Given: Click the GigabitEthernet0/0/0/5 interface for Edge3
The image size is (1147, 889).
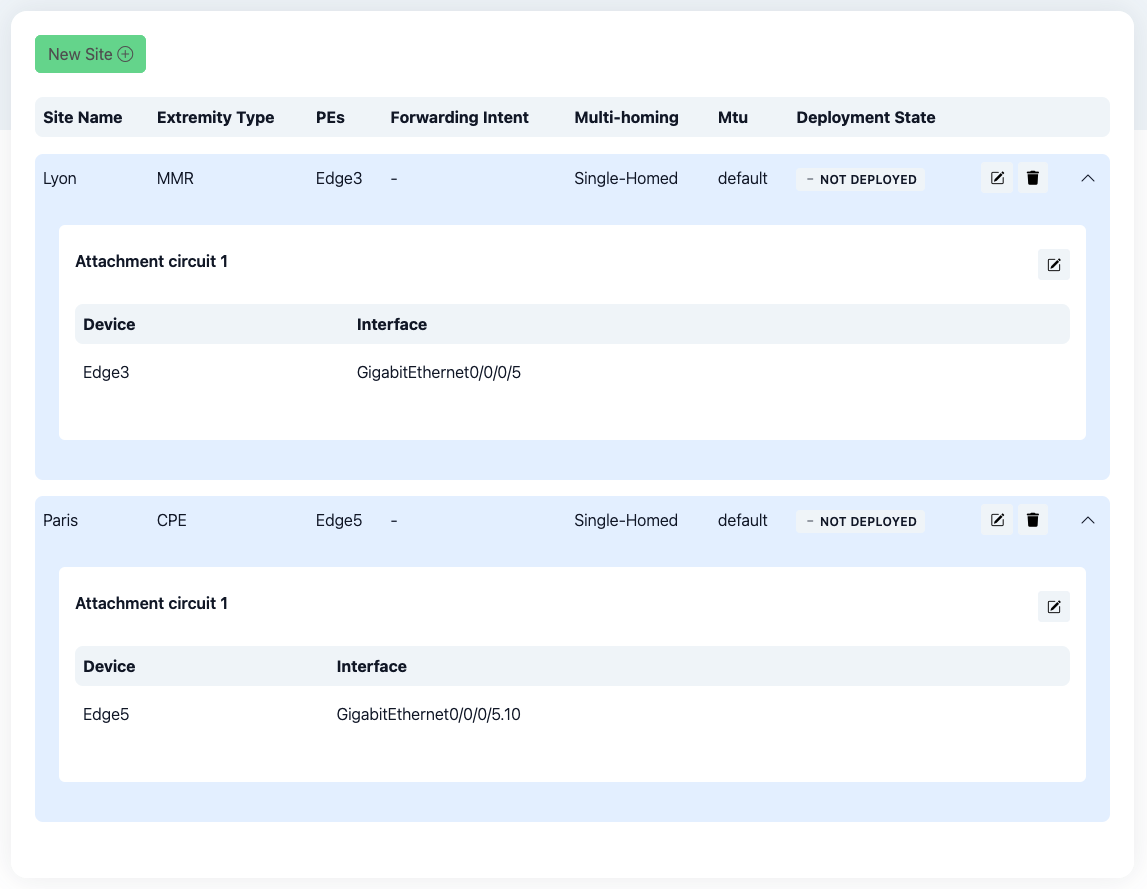Looking at the screenshot, I should tap(439, 373).
